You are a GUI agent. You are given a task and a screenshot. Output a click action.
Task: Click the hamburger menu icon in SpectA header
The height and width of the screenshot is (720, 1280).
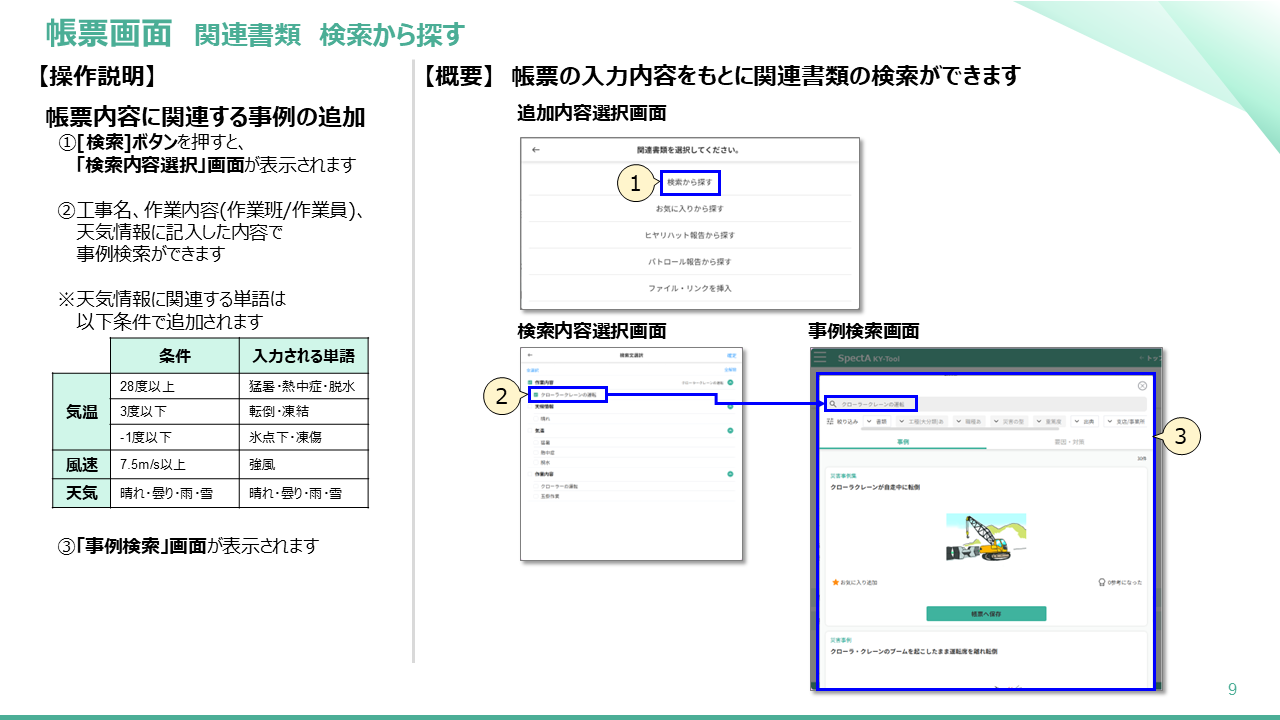coord(820,357)
